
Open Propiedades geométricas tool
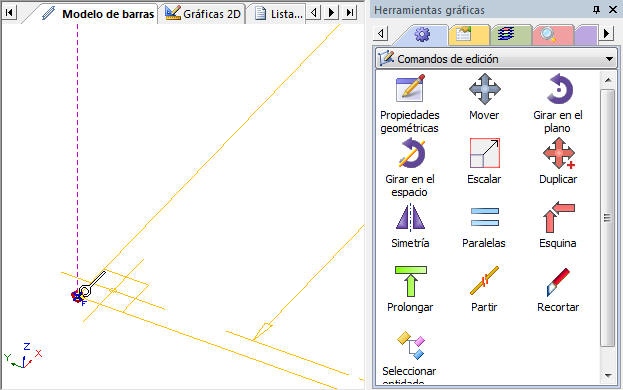coord(410,89)
